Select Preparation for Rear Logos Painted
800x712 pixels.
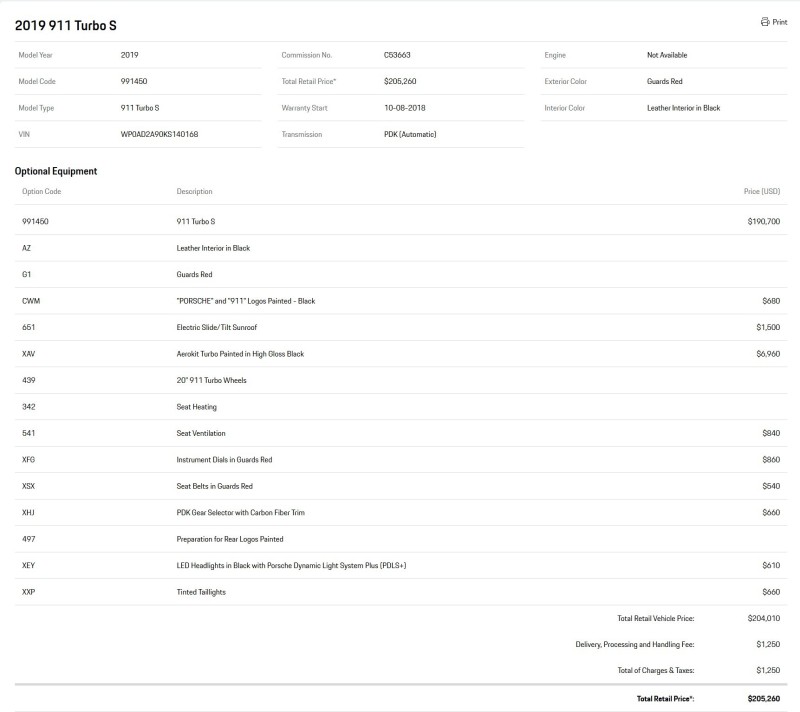pyautogui.click(x=230, y=539)
